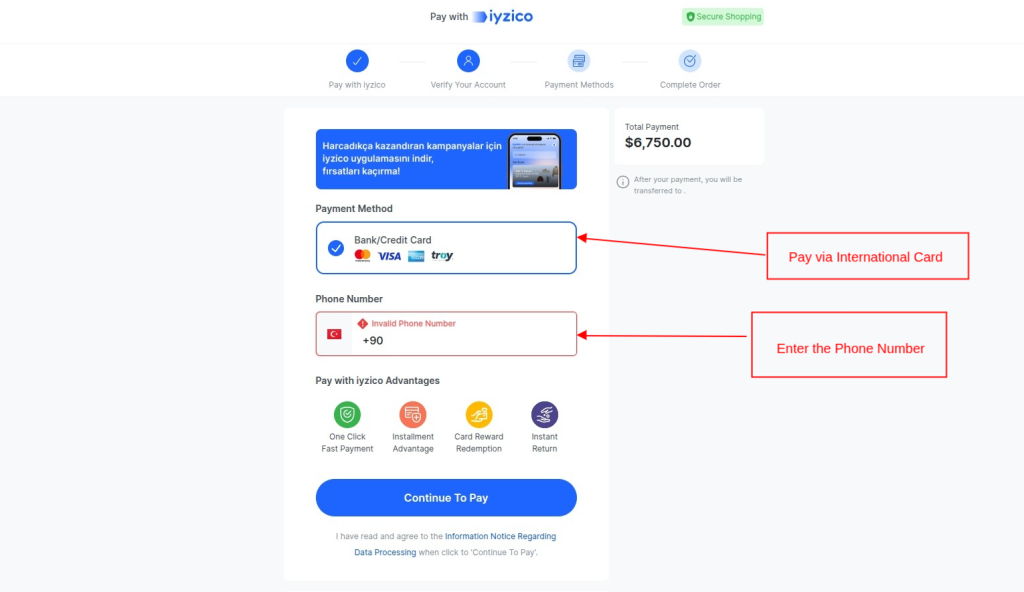1024x592 pixels.
Task: Click the Instant Return caption
Action: click(x=545, y=442)
